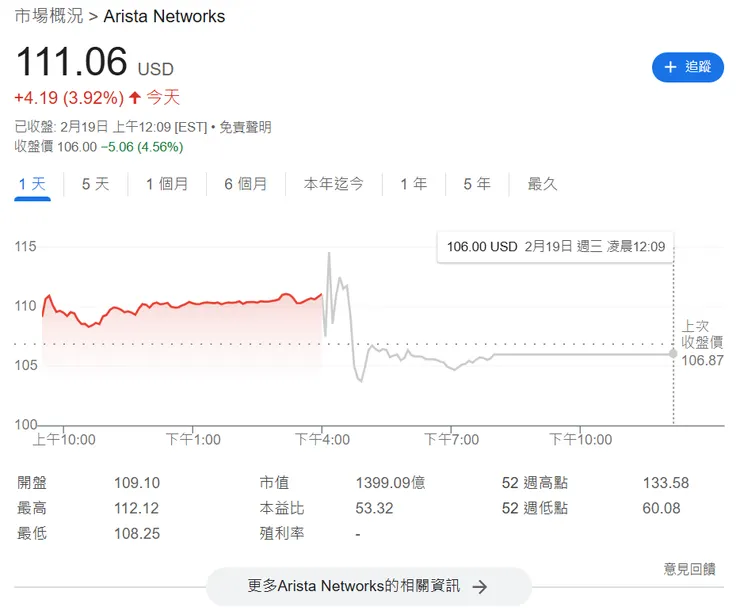This screenshot has height=611, width=740.
Task: Click the 52 週高點 value 133.58
Action: pos(665,483)
